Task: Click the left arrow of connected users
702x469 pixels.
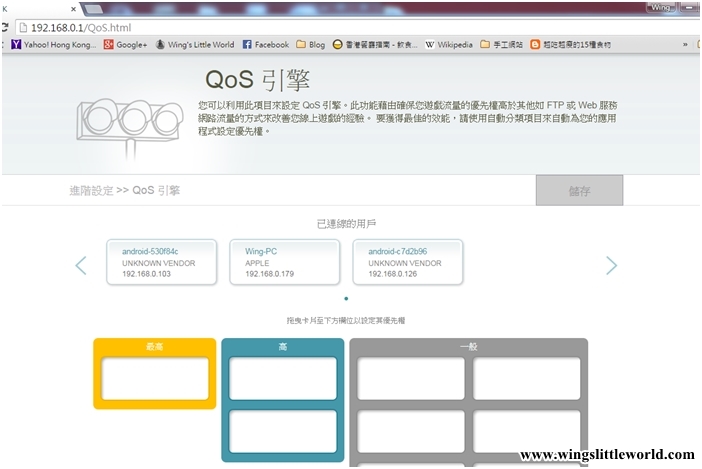Action: [81, 265]
